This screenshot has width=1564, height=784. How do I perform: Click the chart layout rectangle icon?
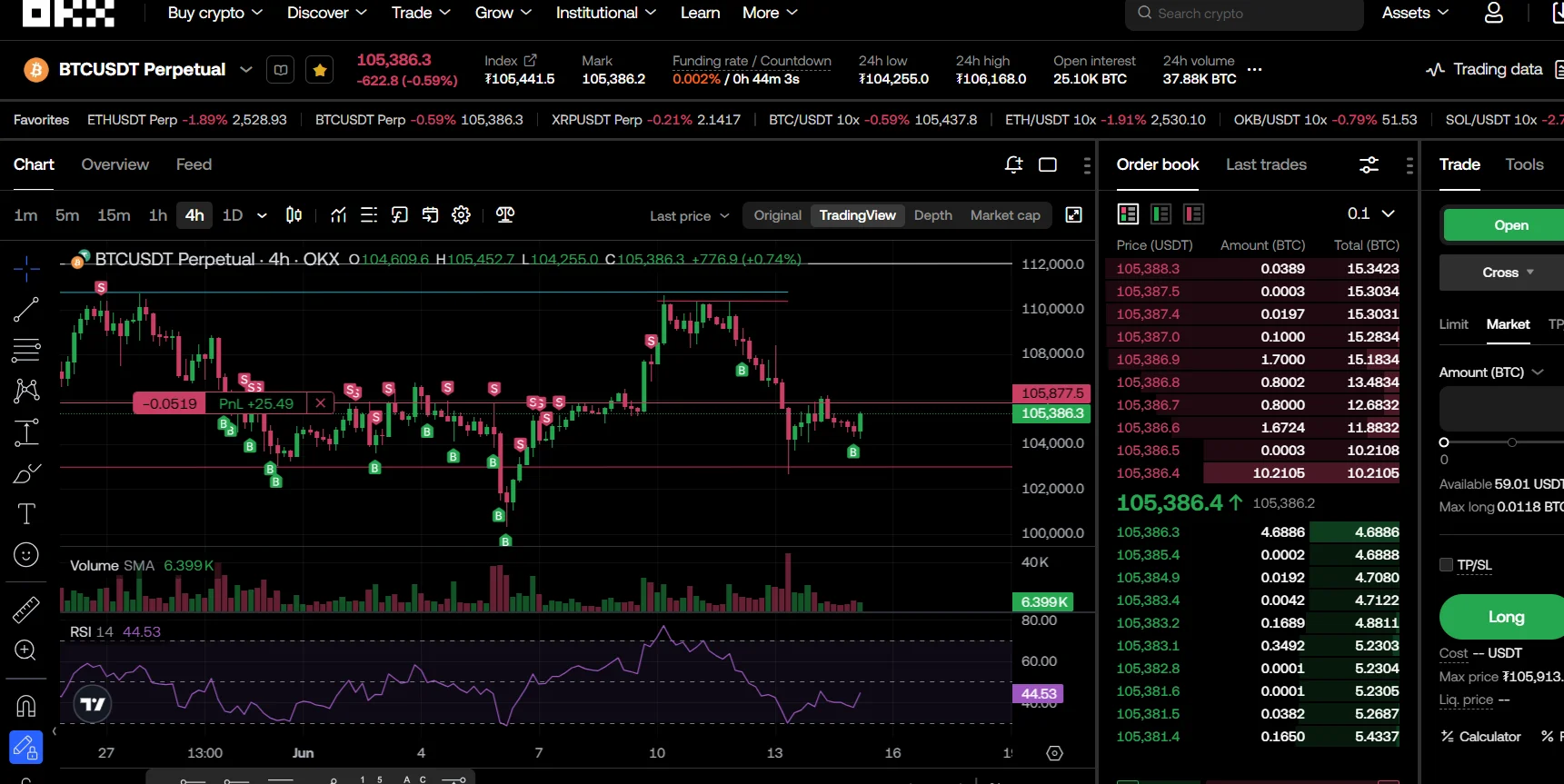tap(1048, 164)
